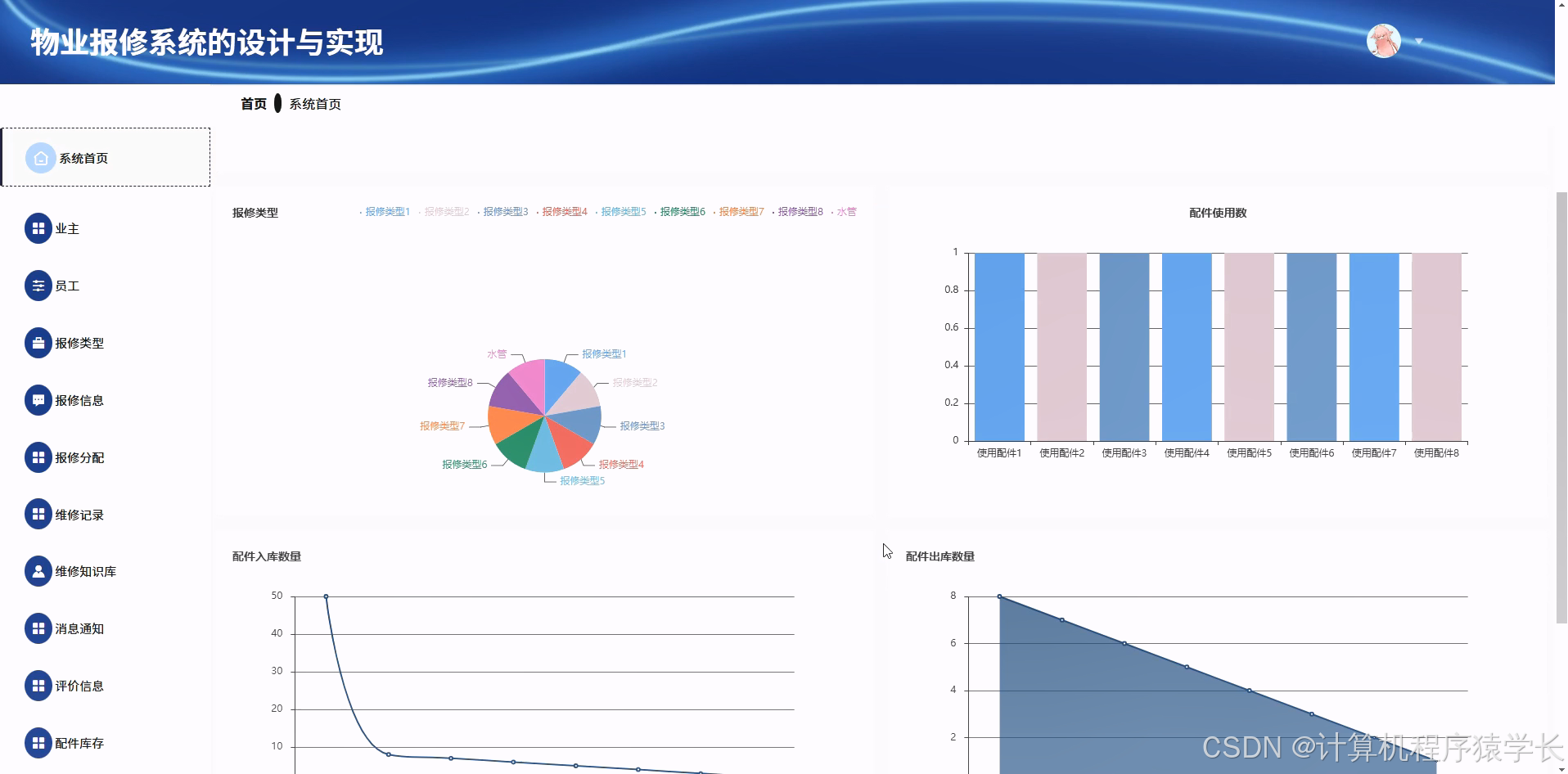
Task: Toggle legend item 报修类型4
Action: (561, 211)
